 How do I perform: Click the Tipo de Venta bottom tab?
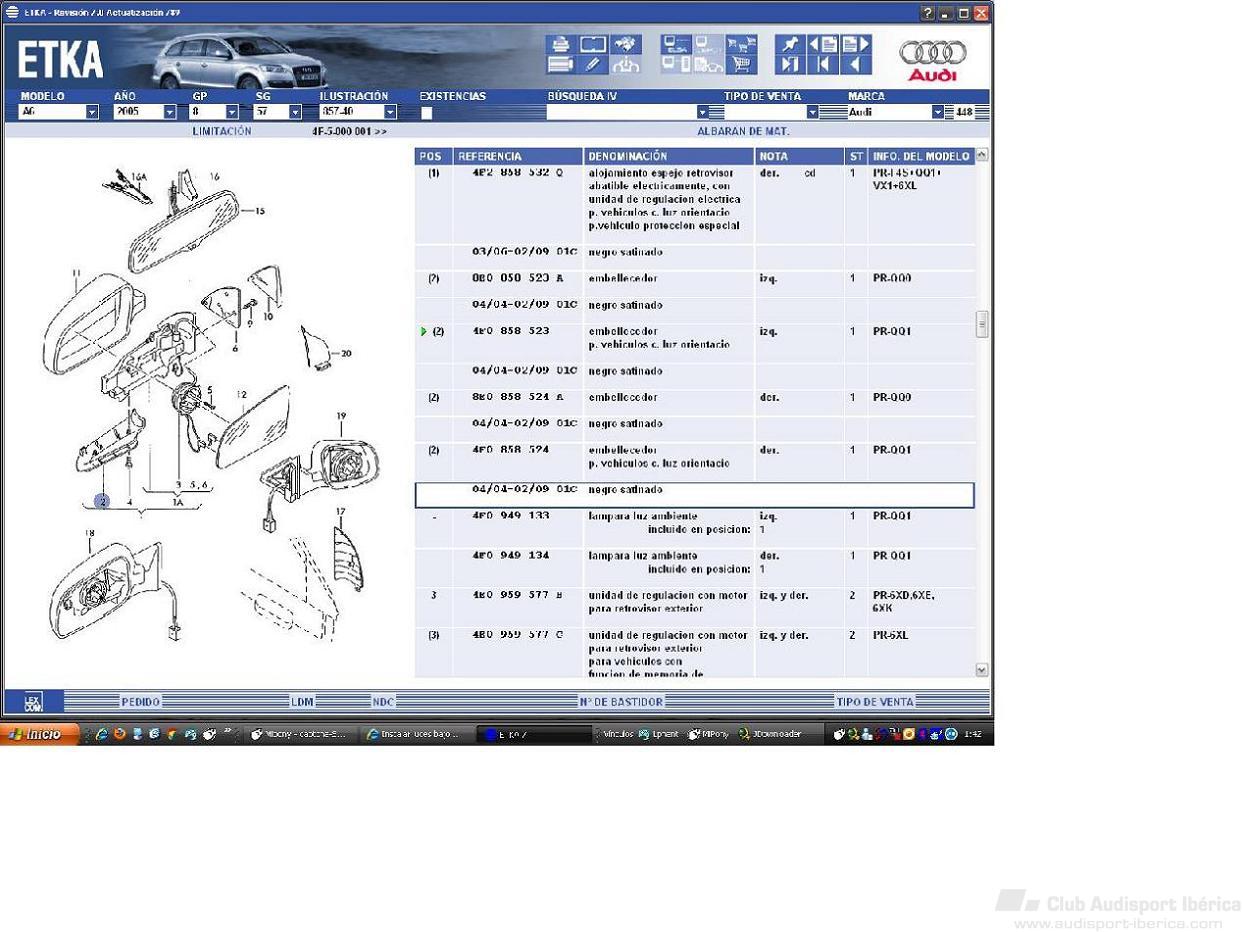pos(875,702)
